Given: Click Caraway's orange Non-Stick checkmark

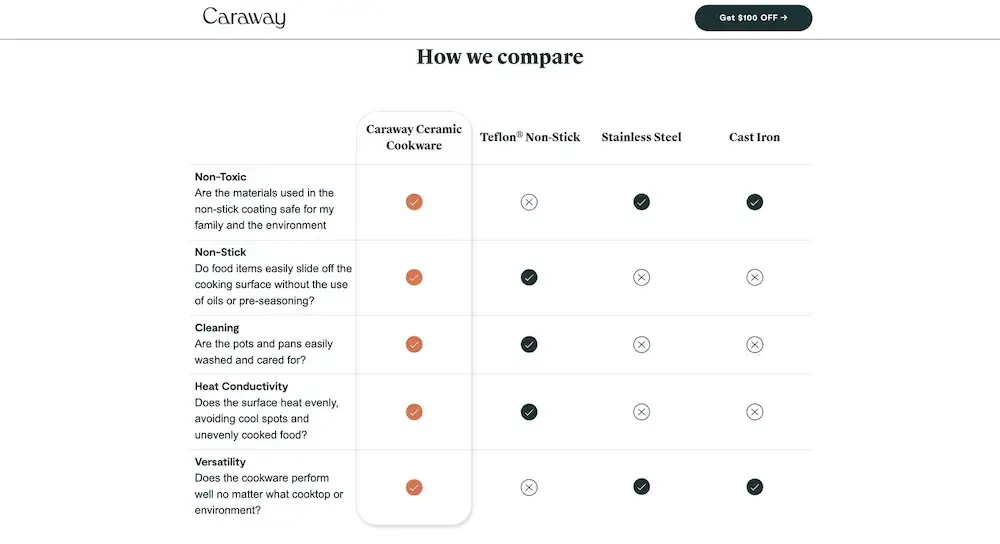Looking at the screenshot, I should (414, 277).
